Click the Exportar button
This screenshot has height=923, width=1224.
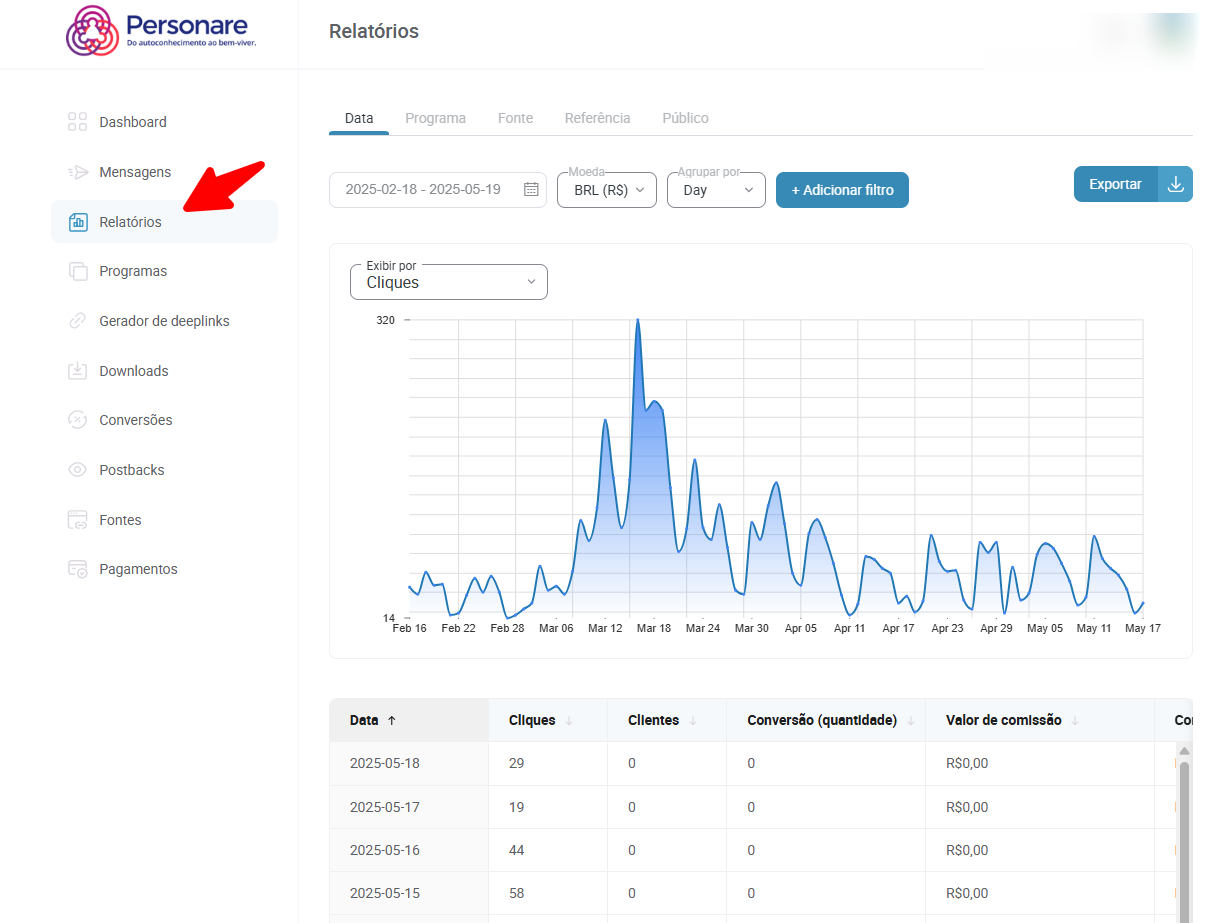tap(1115, 184)
